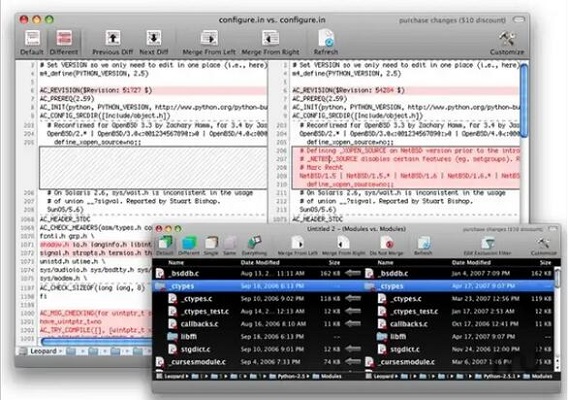Collapse the right _ctypes folder
This screenshot has width=568, height=400.
point(369,286)
